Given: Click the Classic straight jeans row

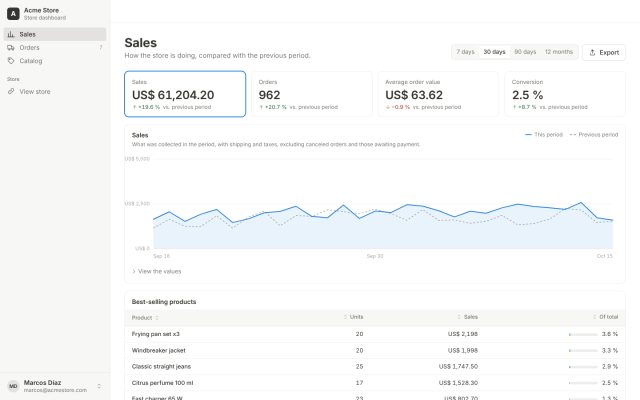Looking at the screenshot, I should pyautogui.click(x=375, y=367).
